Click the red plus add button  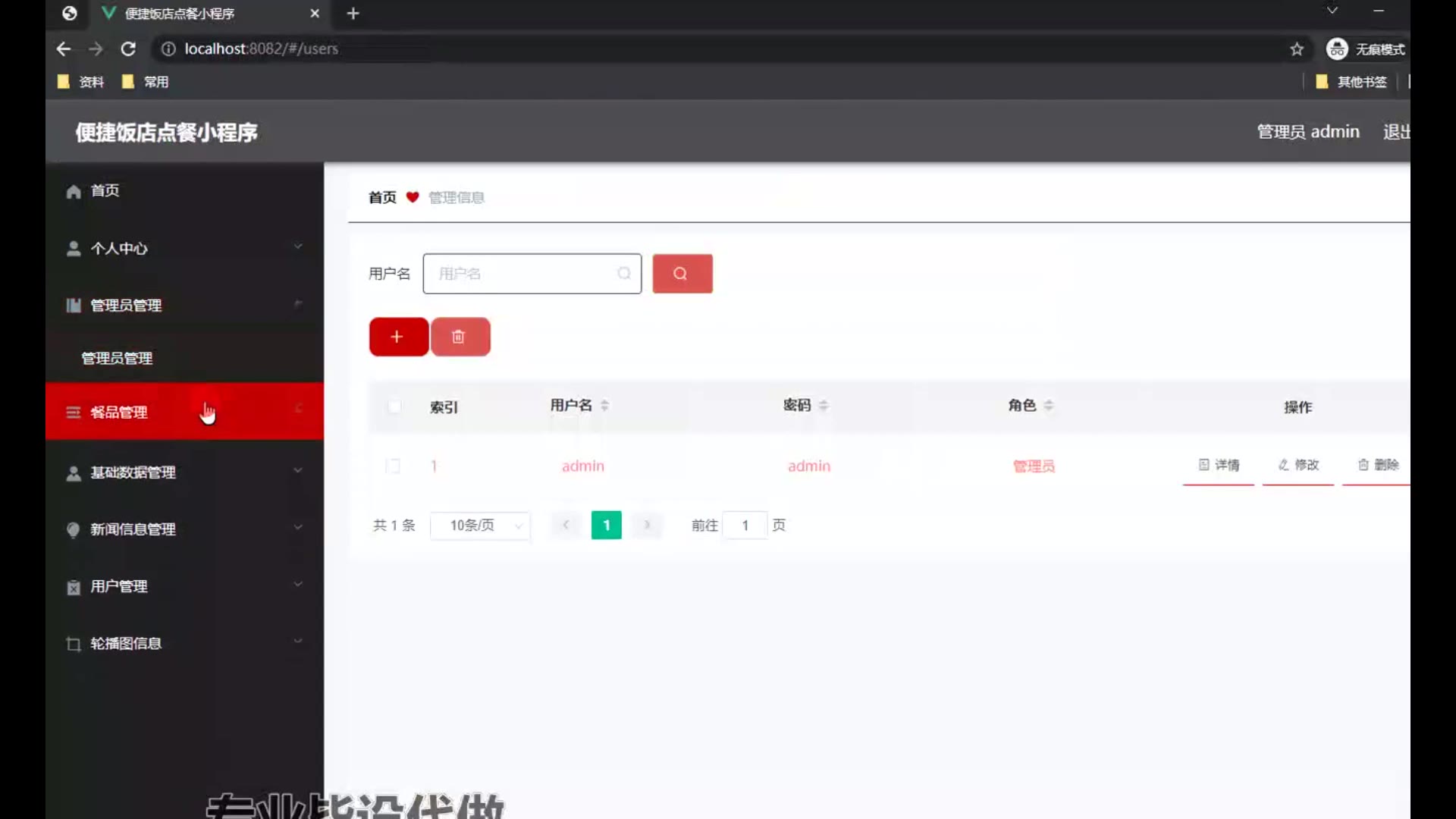tap(398, 337)
